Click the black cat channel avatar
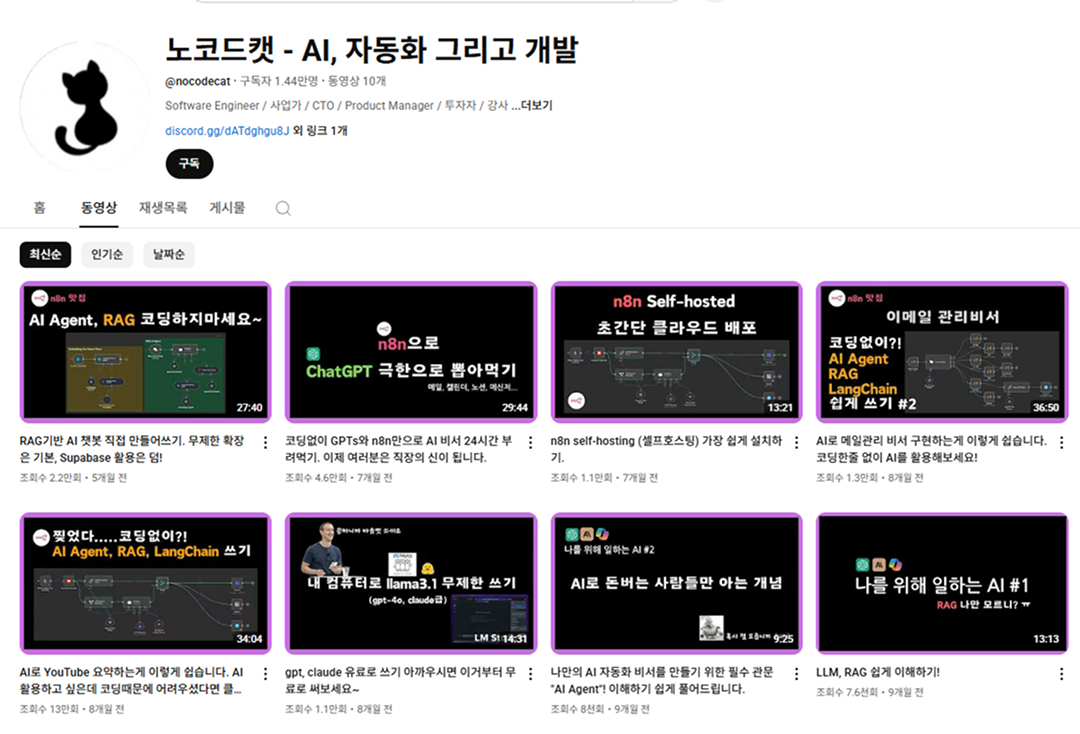1080x734 pixels. click(x=85, y=107)
